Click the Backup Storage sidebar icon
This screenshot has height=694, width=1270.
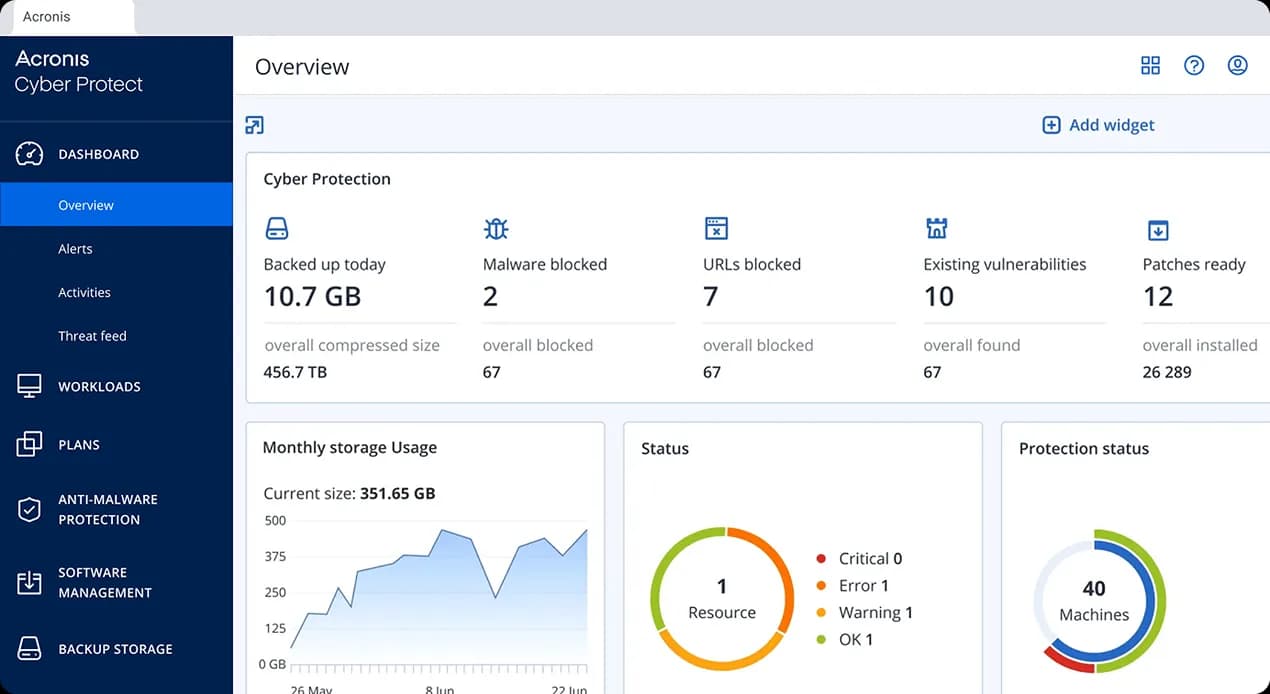pos(29,648)
